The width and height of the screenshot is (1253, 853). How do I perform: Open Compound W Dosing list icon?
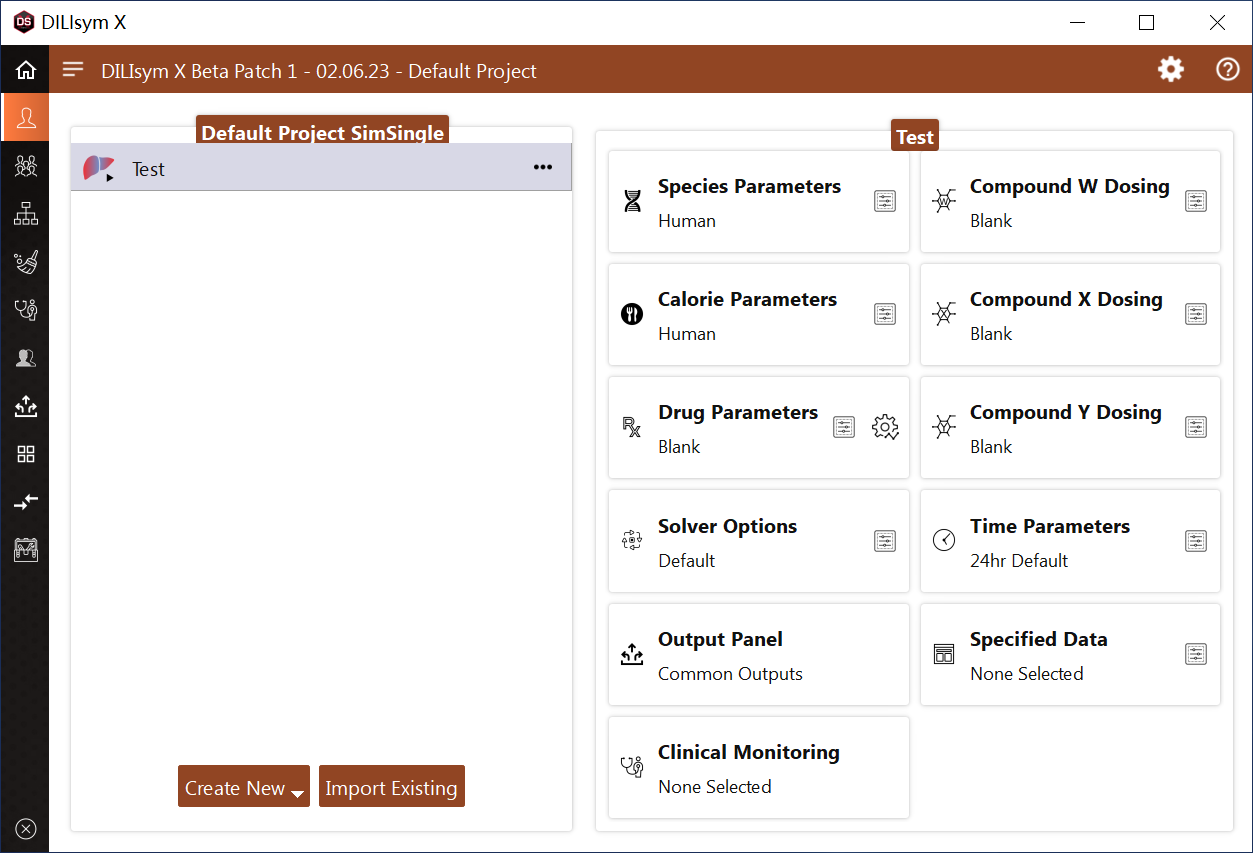[1196, 202]
